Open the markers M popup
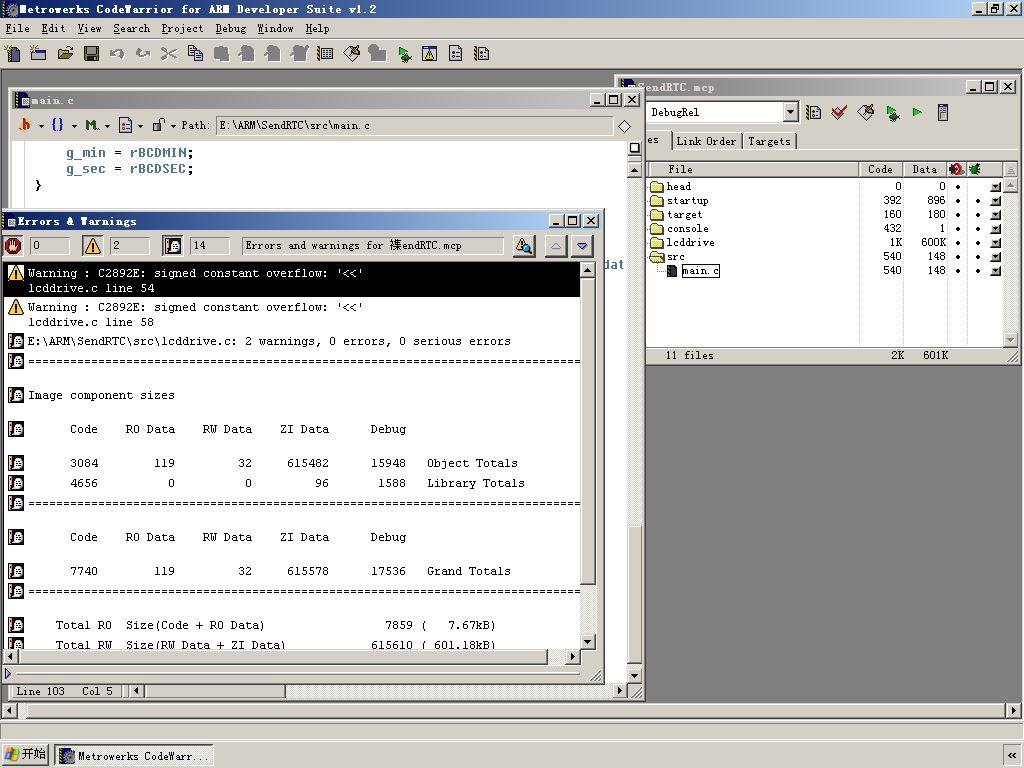The image size is (1024, 768). tap(97, 125)
